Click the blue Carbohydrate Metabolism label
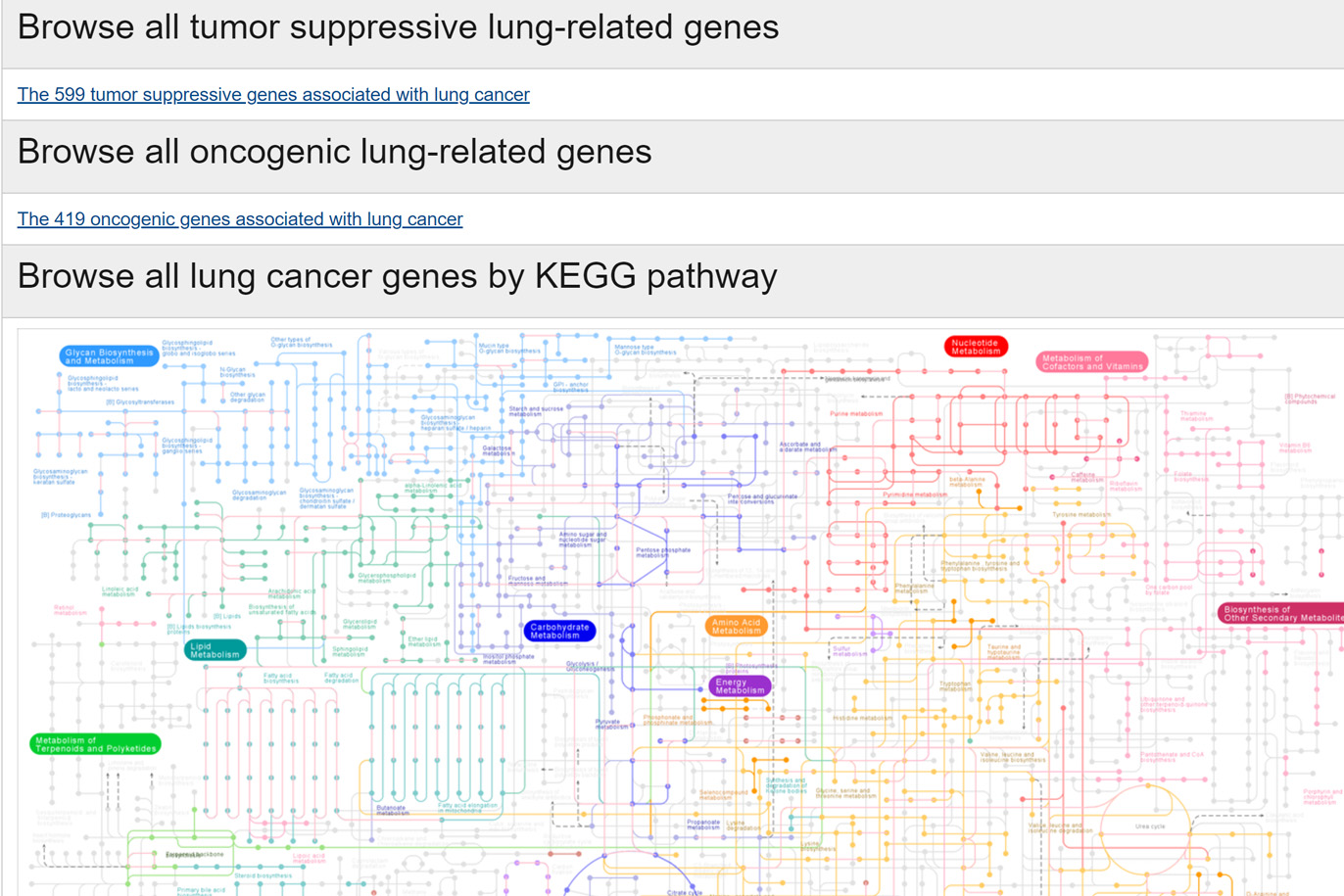 pyautogui.click(x=559, y=631)
